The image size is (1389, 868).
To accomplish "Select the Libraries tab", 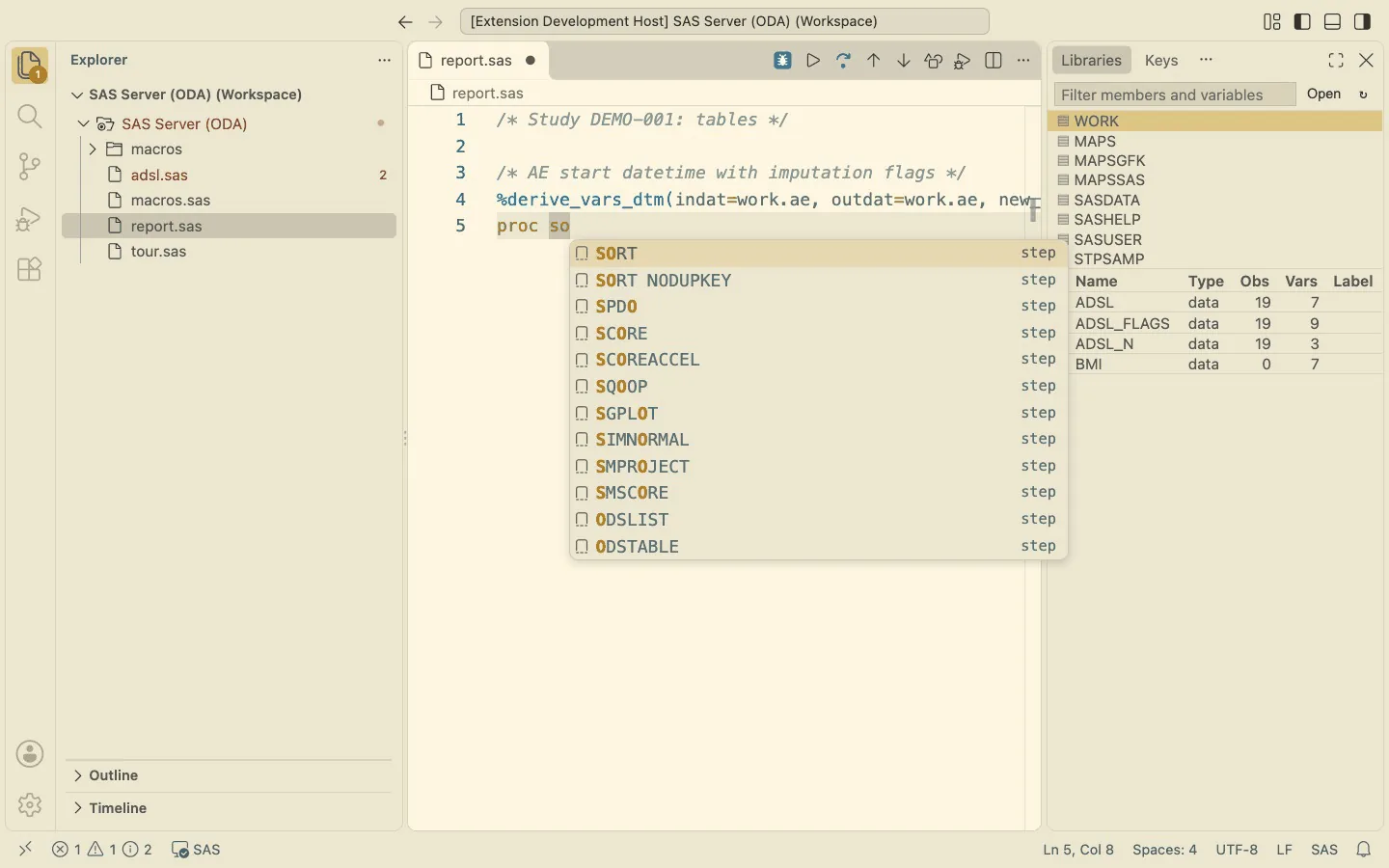I will point(1091,60).
